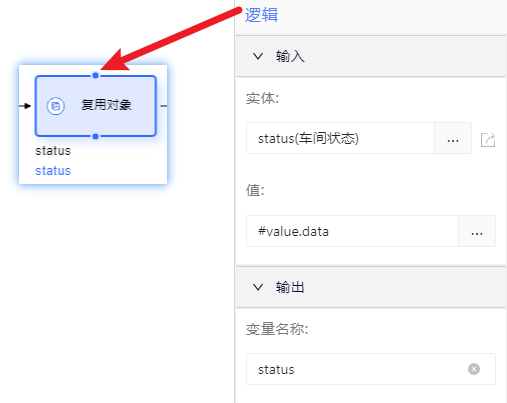Screen dimensions: 507x403
Task: Click the output connector right of 复用对象
Action: pyautogui.click(x=164, y=106)
